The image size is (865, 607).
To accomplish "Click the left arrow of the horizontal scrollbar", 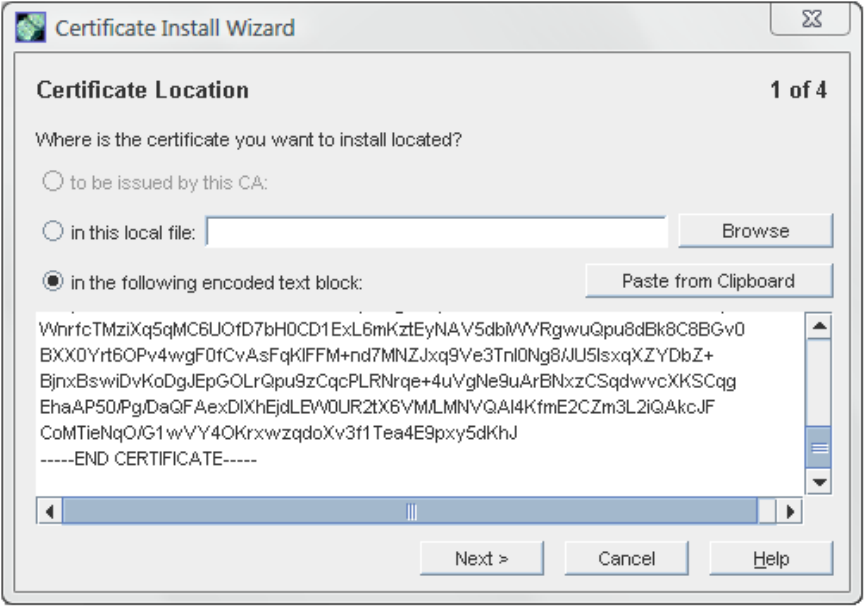I will tap(50, 512).
